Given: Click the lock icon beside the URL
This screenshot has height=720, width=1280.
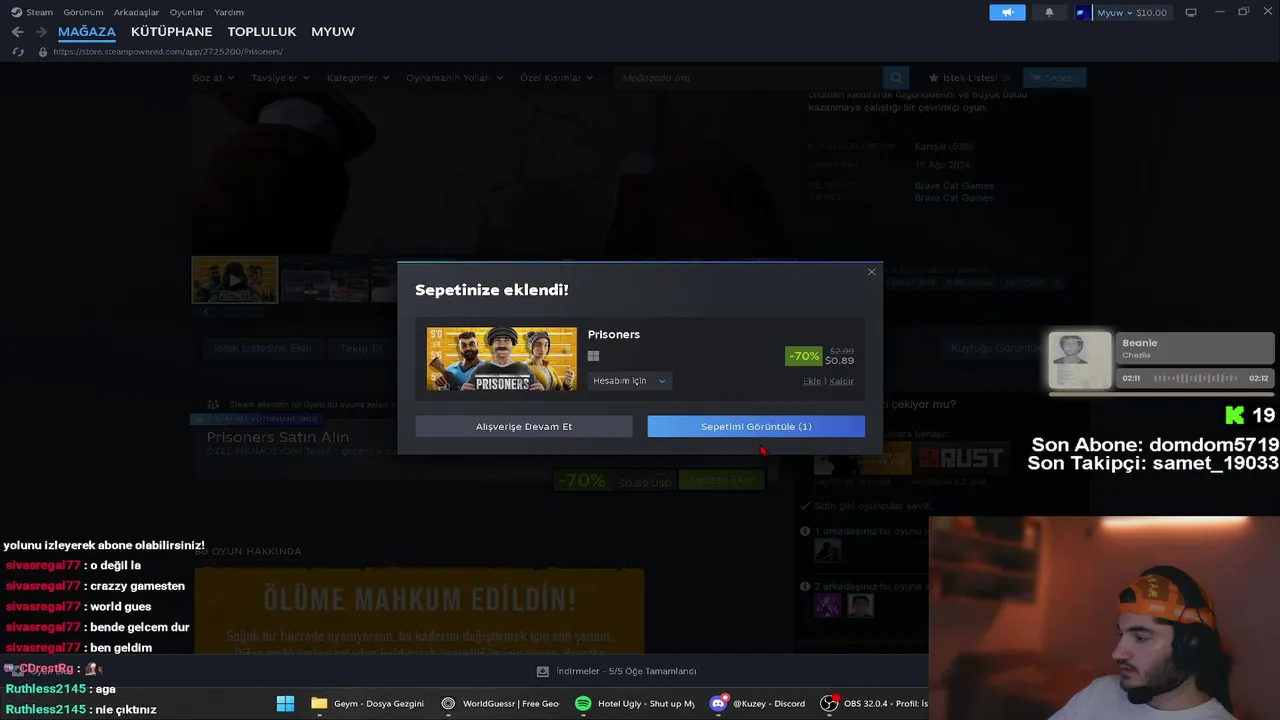Looking at the screenshot, I should pyautogui.click(x=43, y=52).
